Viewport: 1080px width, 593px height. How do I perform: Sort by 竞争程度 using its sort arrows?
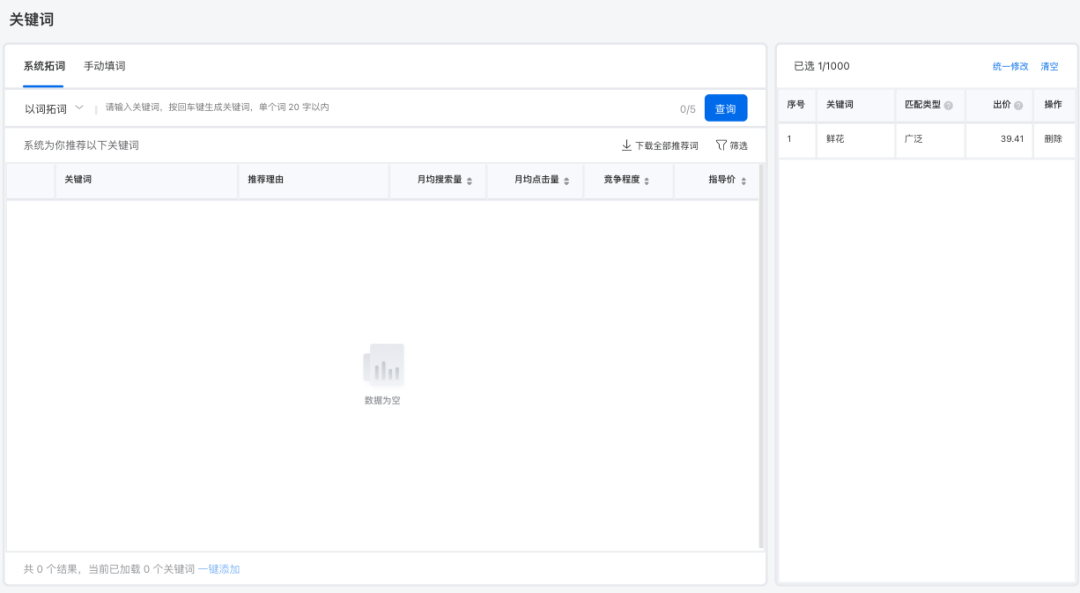click(646, 181)
